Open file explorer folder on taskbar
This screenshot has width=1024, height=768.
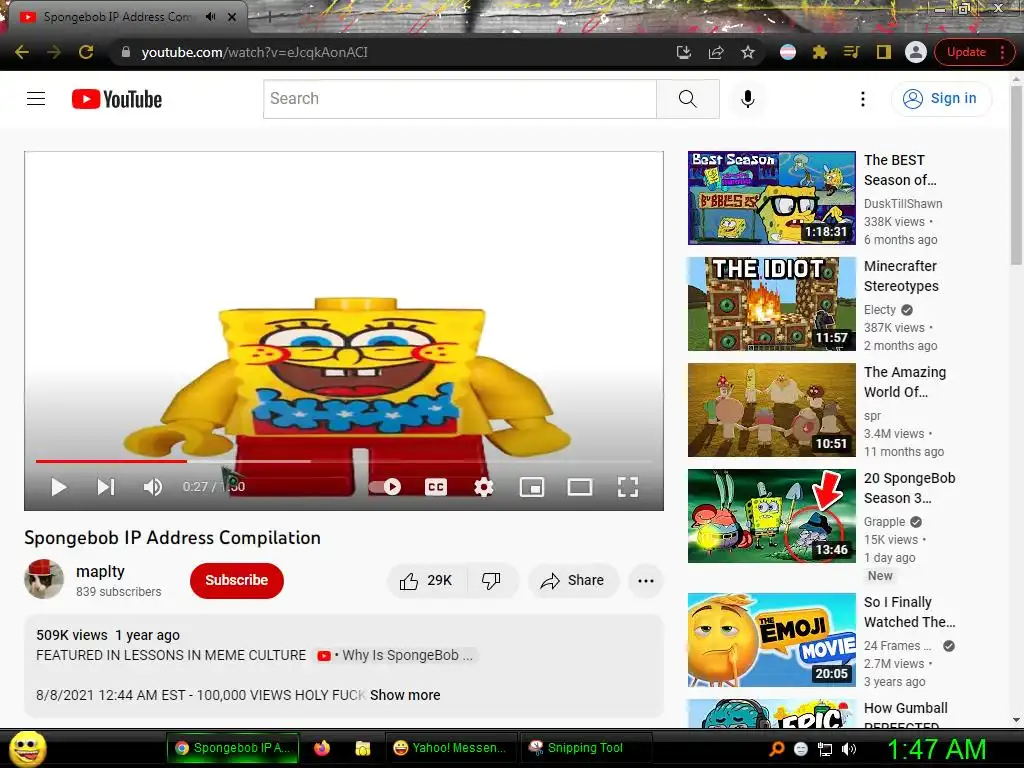(362, 748)
